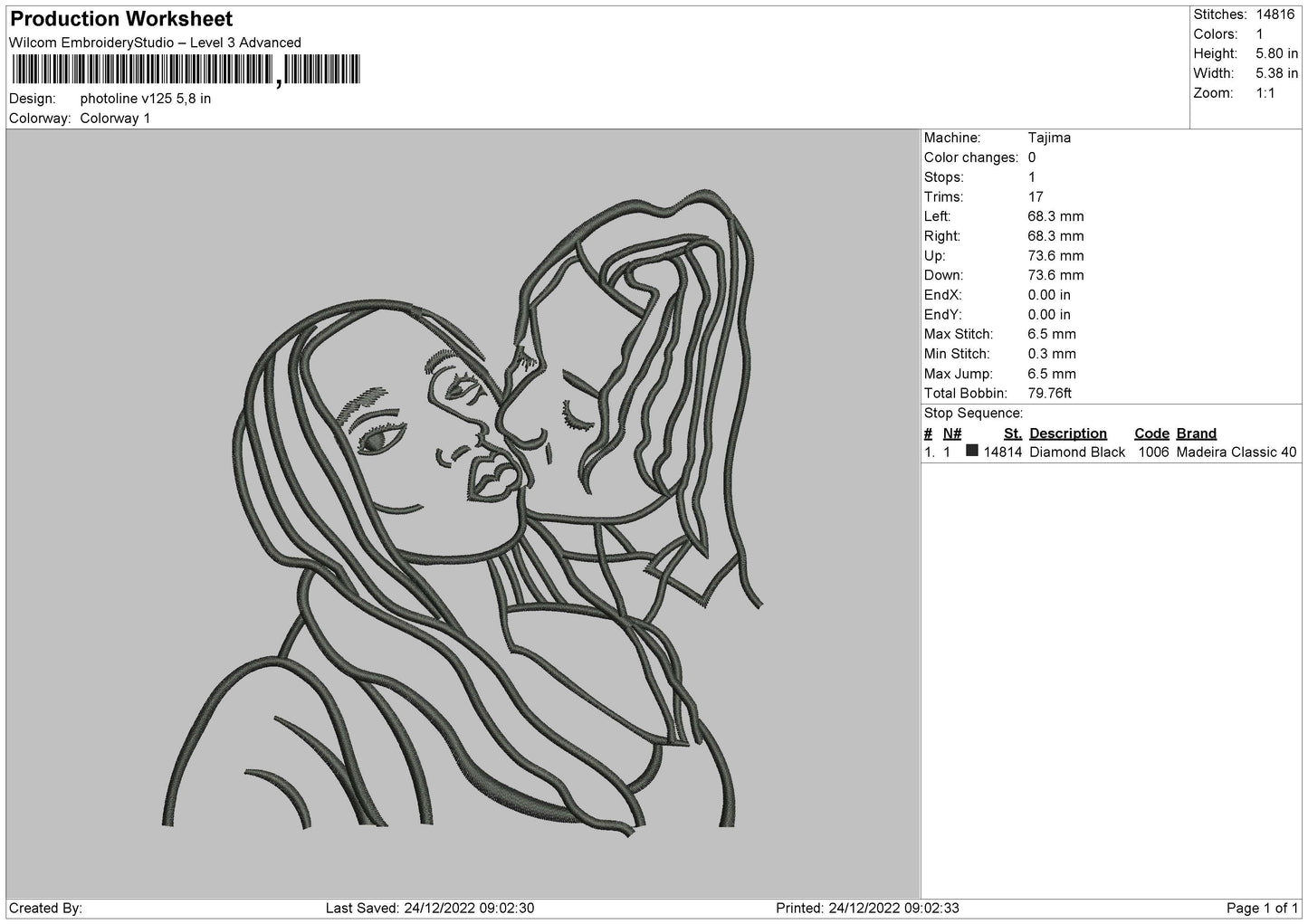Click the Page 1 of 1 indicator
Image resolution: width=1308 pixels, height=924 pixels.
[x=1263, y=908]
